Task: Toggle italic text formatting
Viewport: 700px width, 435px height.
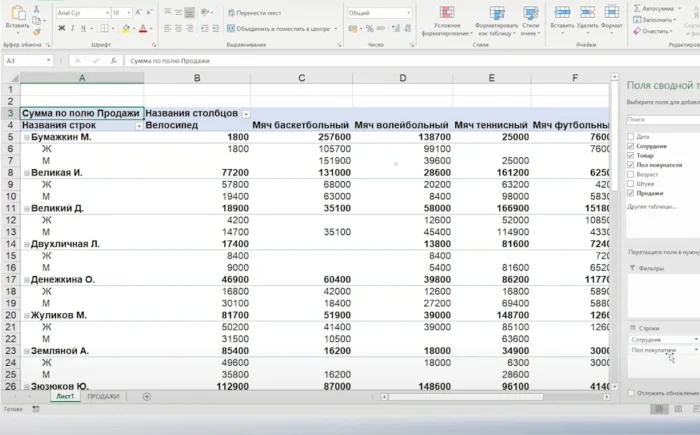Action: (74, 29)
